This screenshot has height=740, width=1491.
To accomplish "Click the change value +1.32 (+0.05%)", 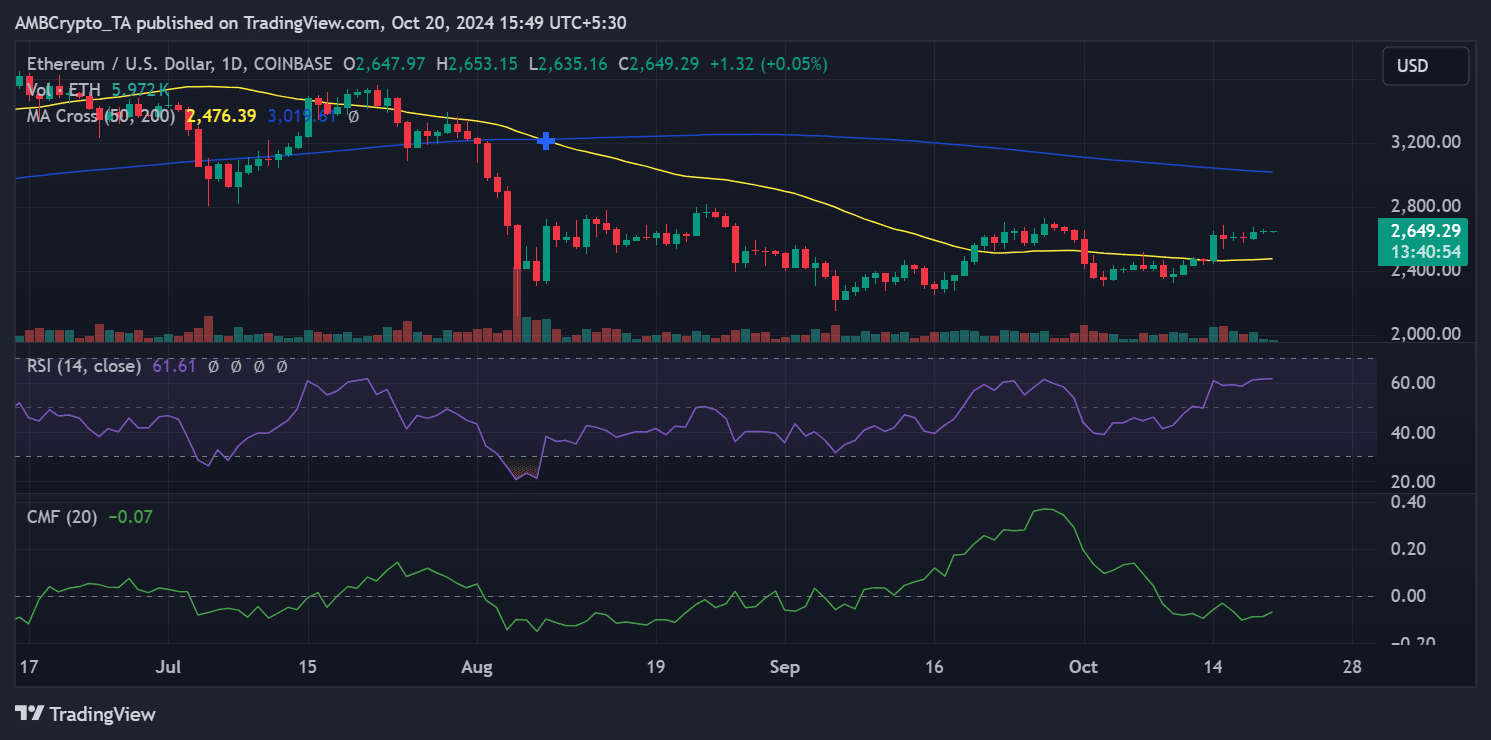I will (769, 64).
